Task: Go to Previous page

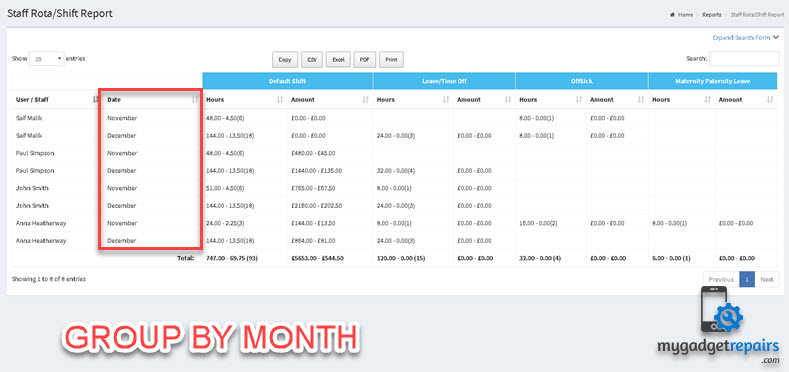Action: pyautogui.click(x=721, y=279)
